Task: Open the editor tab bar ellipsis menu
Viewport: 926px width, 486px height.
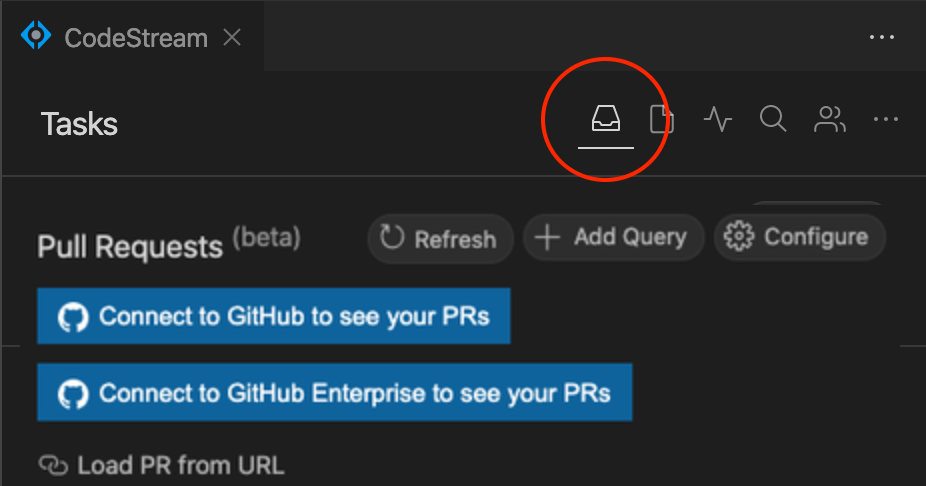Action: (882, 37)
